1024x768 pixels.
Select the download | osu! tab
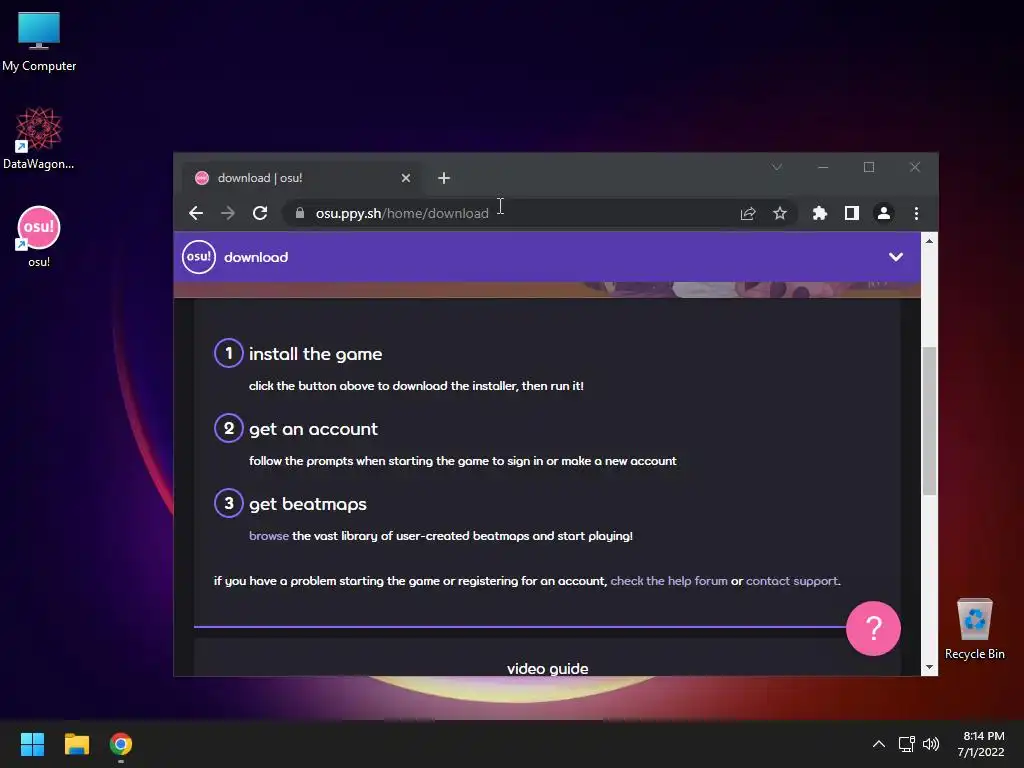point(304,178)
